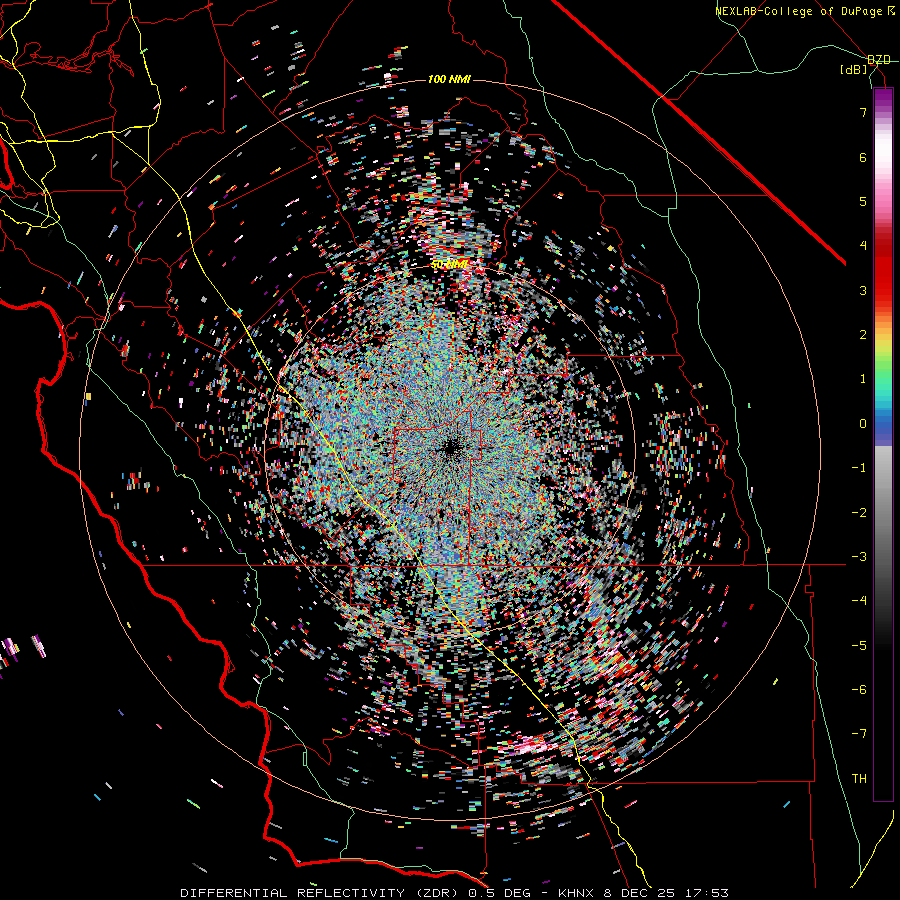
Task: Click the -5 dB value on color scale
Action: 859,646
